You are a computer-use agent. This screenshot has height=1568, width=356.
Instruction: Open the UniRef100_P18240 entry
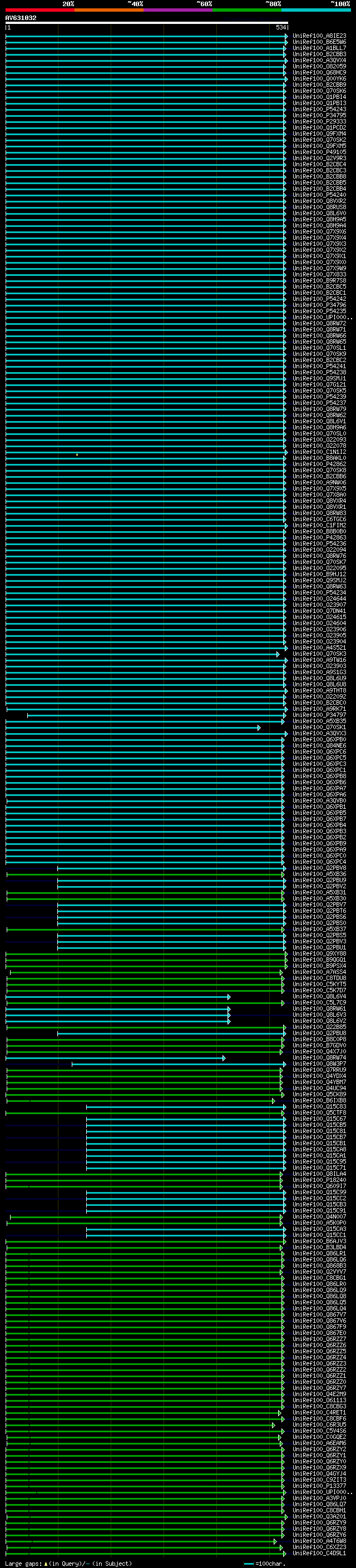point(319,1180)
